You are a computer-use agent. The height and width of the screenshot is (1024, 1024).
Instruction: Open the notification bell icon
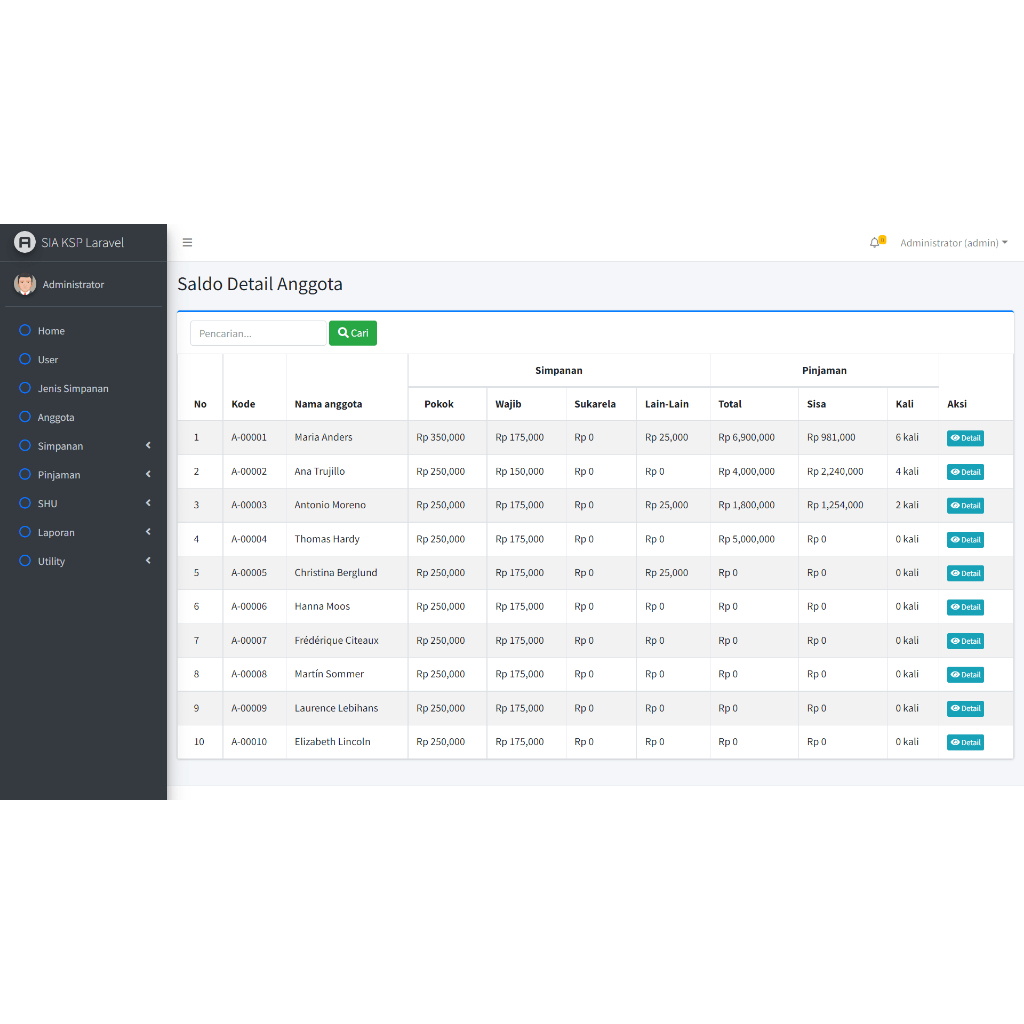coord(875,243)
